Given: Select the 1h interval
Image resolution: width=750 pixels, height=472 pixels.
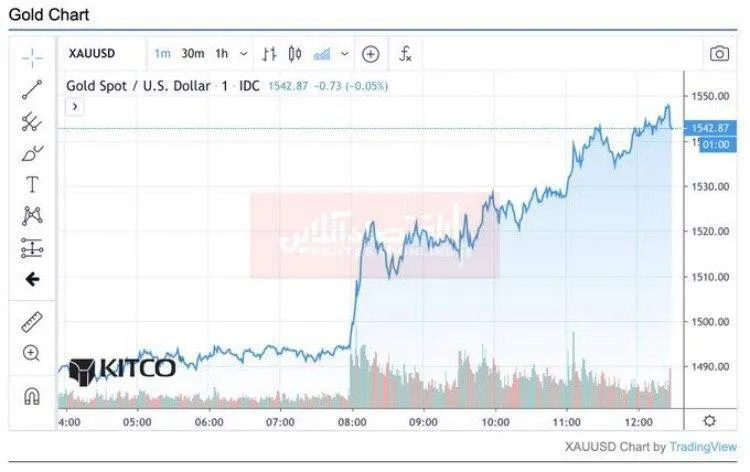Looking at the screenshot, I should [221, 54].
